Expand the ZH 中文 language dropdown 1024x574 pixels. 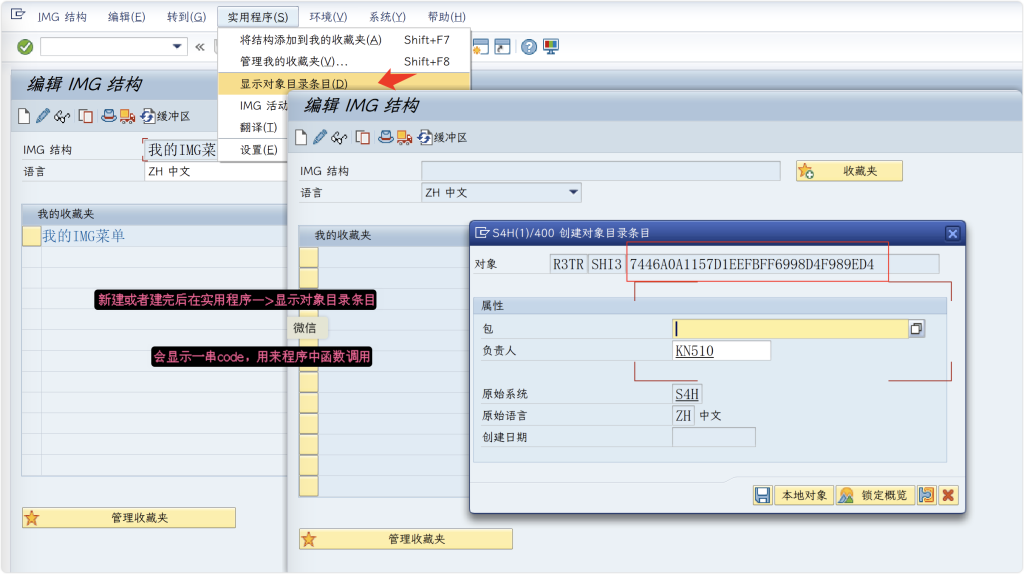click(573, 192)
